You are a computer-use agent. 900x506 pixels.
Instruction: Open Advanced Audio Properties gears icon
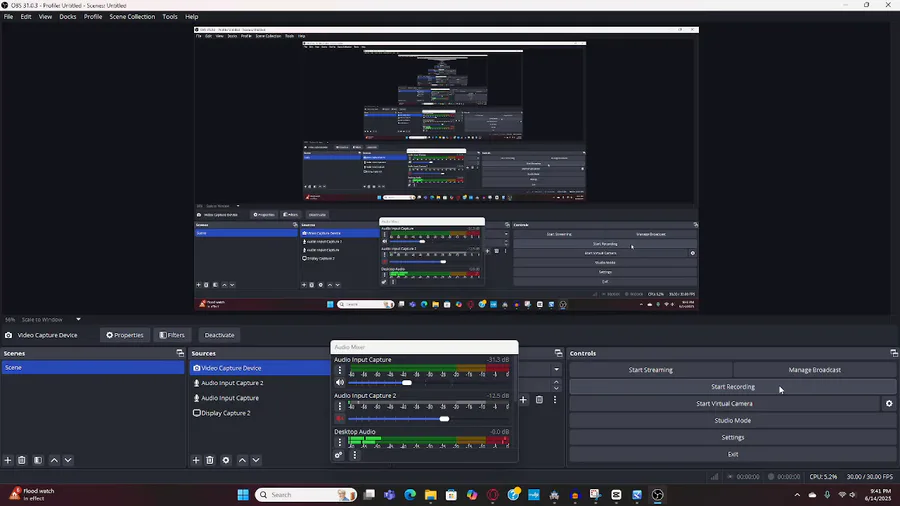point(339,455)
